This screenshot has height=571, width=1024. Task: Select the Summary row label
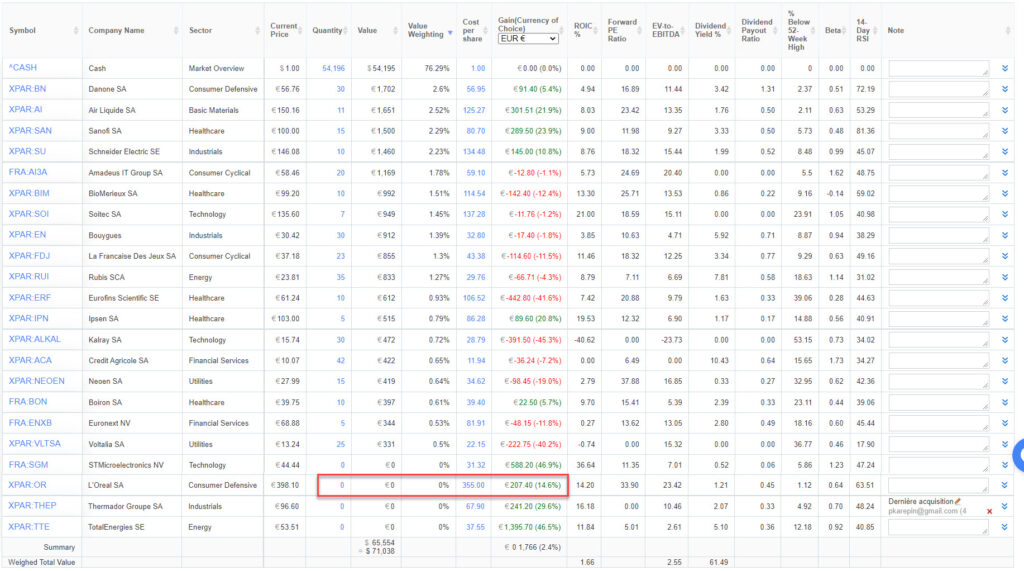(59, 547)
